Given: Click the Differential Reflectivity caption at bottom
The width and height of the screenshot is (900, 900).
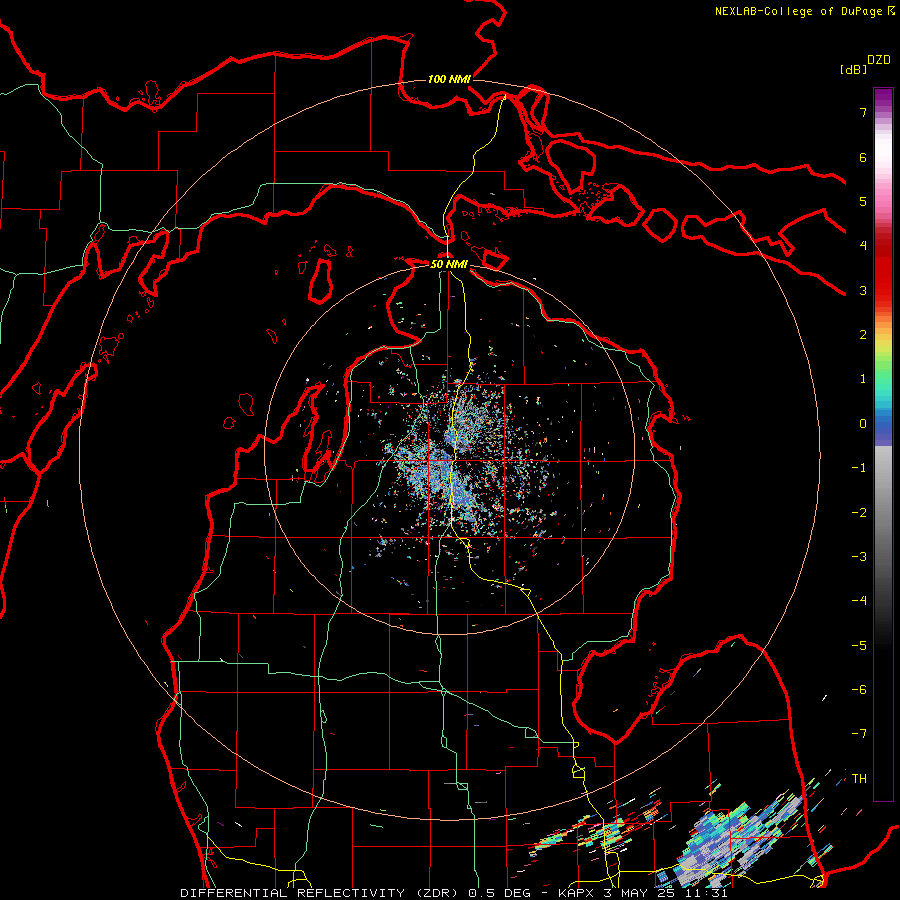Looking at the screenshot, I should click(x=454, y=893).
